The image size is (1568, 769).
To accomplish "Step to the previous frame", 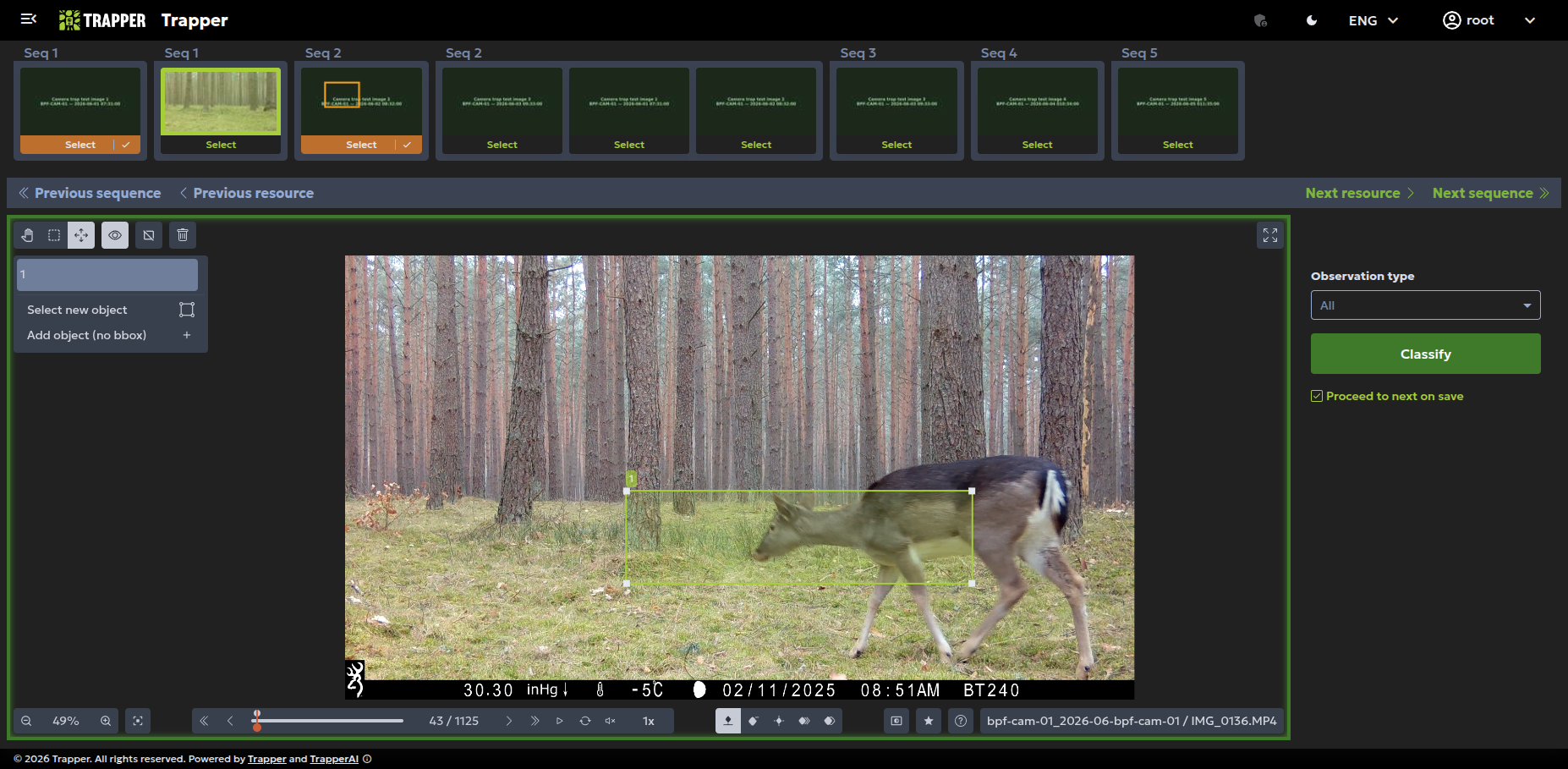I will pos(230,721).
